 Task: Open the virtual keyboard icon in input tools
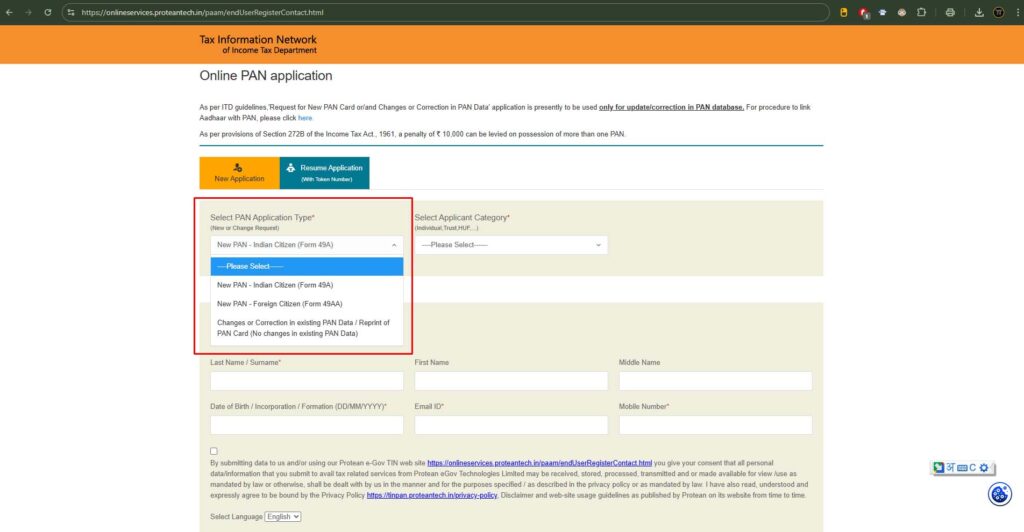click(x=961, y=467)
